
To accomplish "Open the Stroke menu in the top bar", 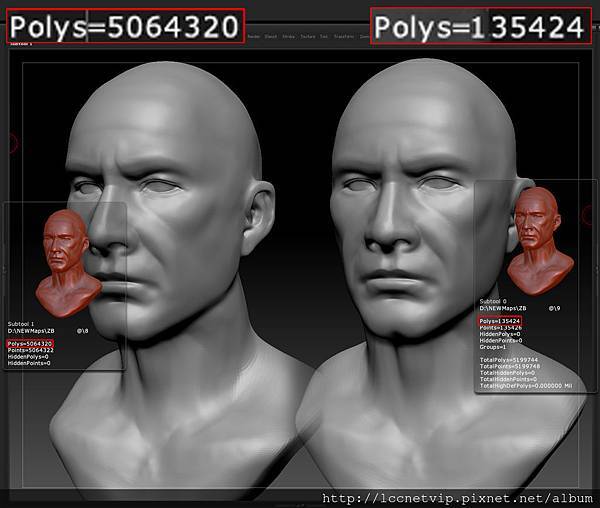I will 289,36.
